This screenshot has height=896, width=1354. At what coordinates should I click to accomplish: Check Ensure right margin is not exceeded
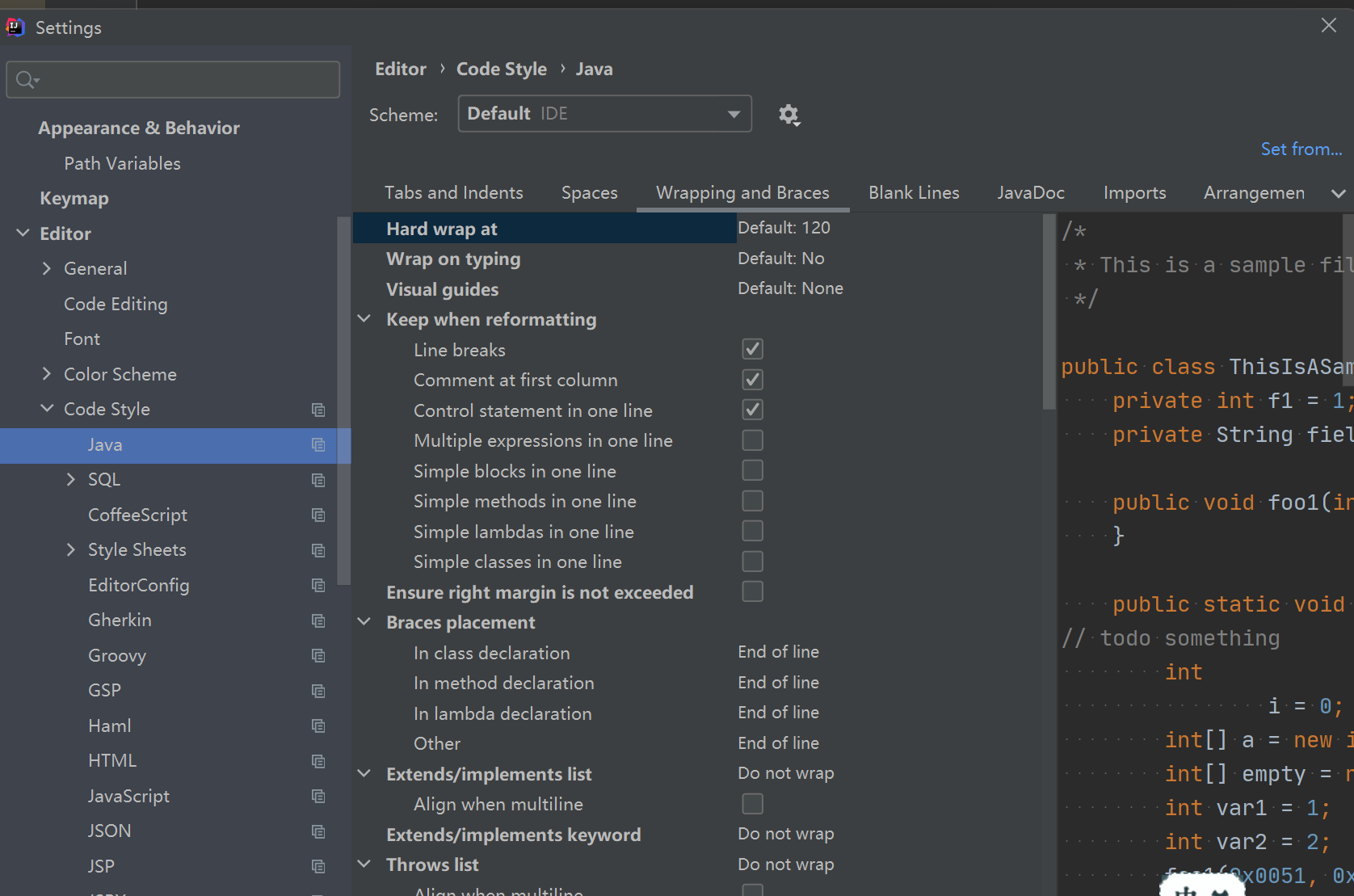pos(752,591)
